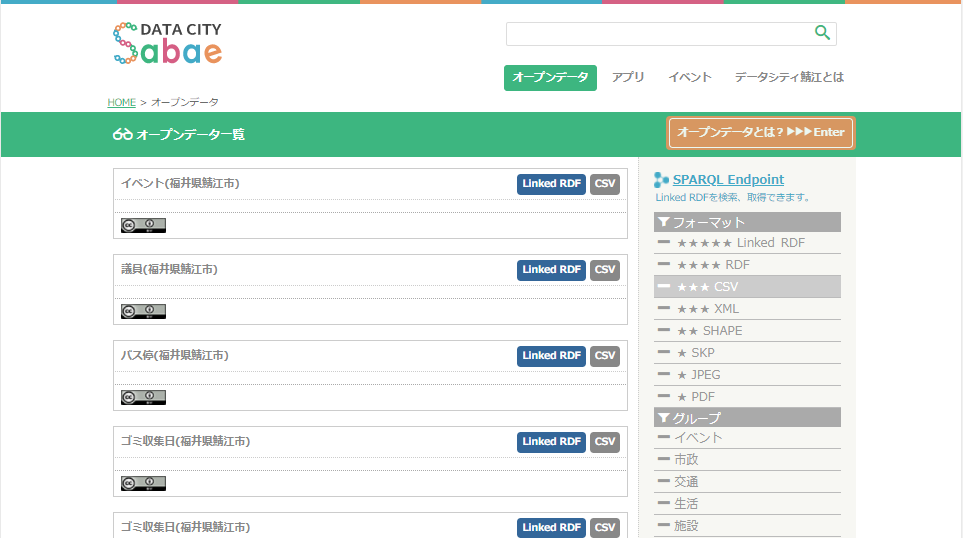This screenshot has height=538, width=963.
Task: Filter by イベント group
Action: (x=747, y=438)
